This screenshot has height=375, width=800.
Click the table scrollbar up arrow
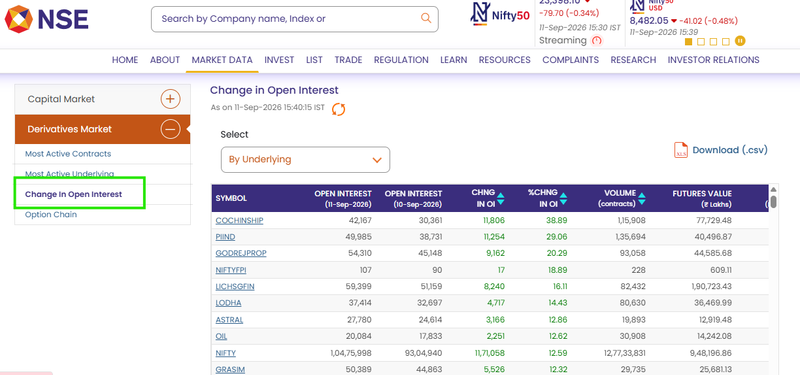pos(773,189)
